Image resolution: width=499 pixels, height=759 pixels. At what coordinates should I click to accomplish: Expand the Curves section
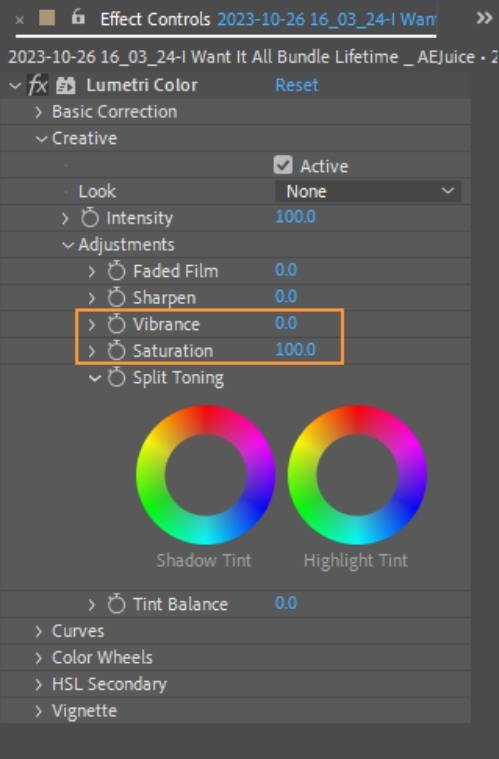[x=39, y=632]
